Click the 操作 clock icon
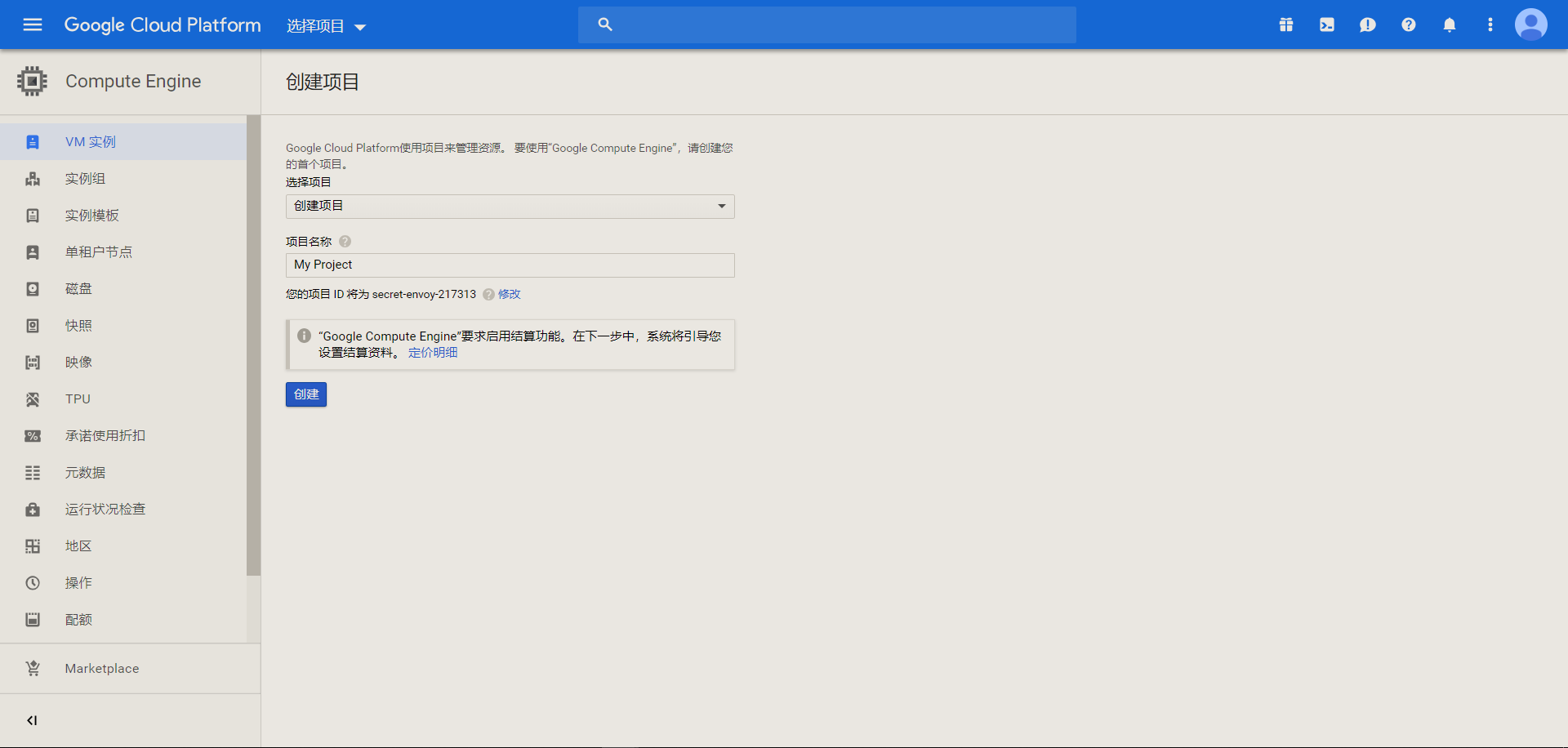Image resolution: width=1568 pixels, height=748 pixels. coord(33,583)
